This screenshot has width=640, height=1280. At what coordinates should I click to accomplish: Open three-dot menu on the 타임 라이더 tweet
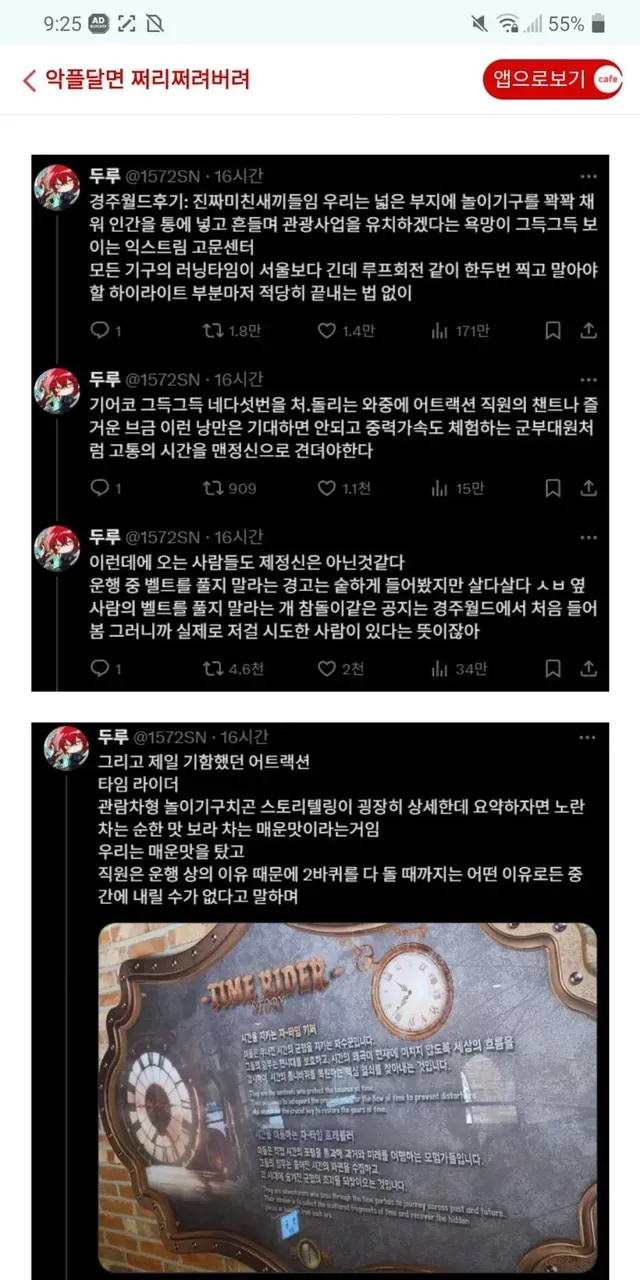589,737
